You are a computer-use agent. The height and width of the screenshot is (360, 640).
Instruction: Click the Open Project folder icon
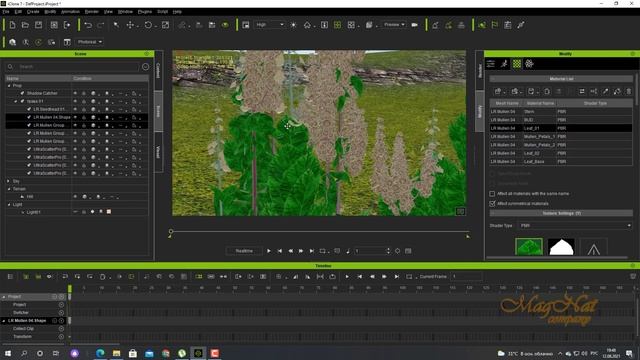tap(25, 25)
